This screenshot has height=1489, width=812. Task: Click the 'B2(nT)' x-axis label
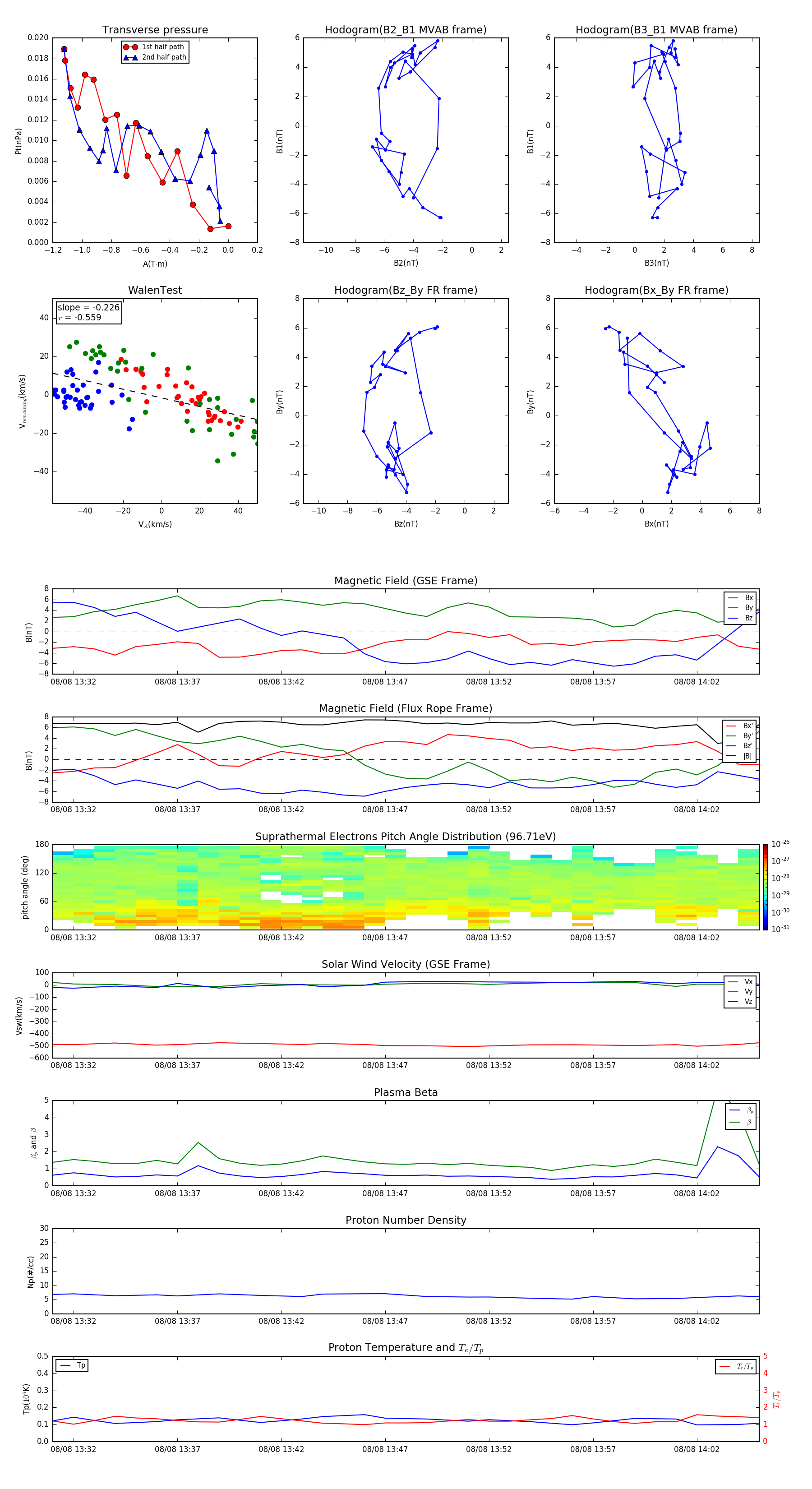(x=406, y=263)
